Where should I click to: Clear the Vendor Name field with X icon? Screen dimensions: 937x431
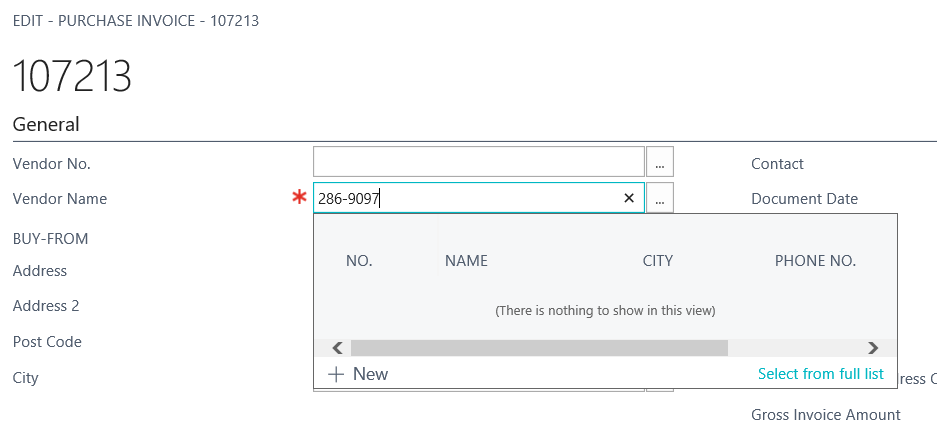629,198
